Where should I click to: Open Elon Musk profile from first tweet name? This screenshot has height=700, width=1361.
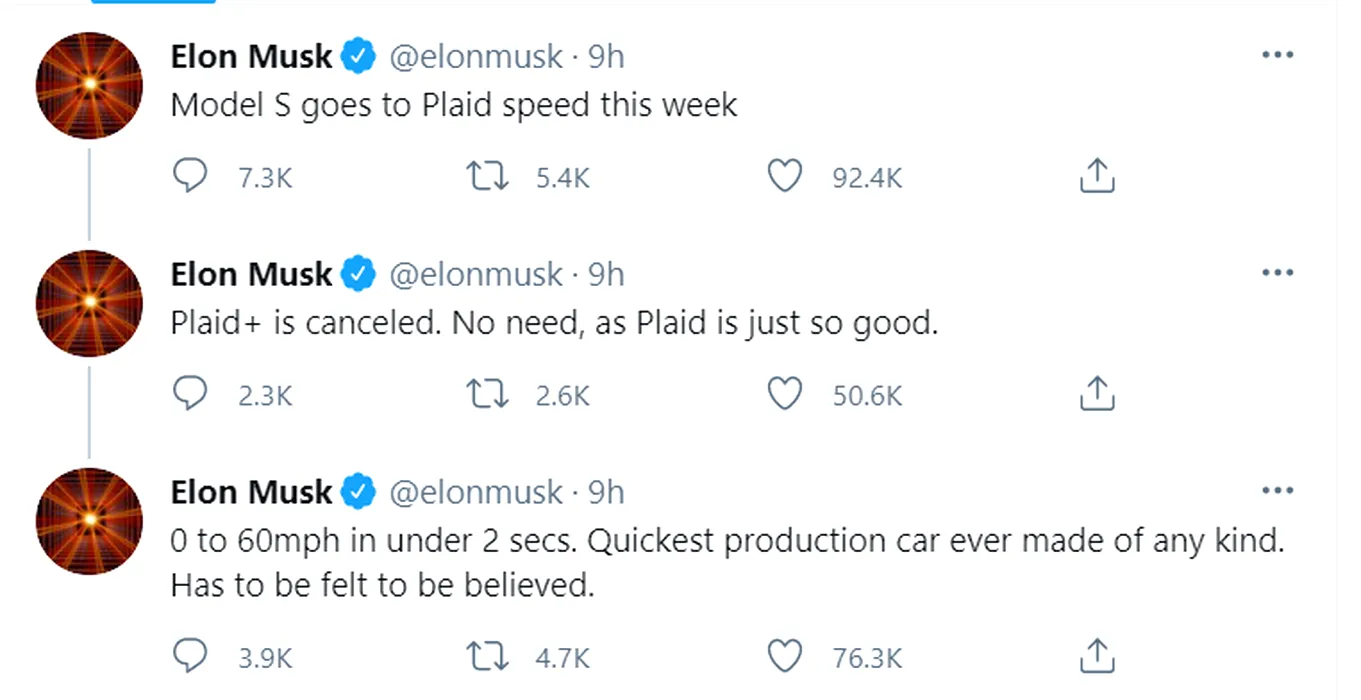251,56
